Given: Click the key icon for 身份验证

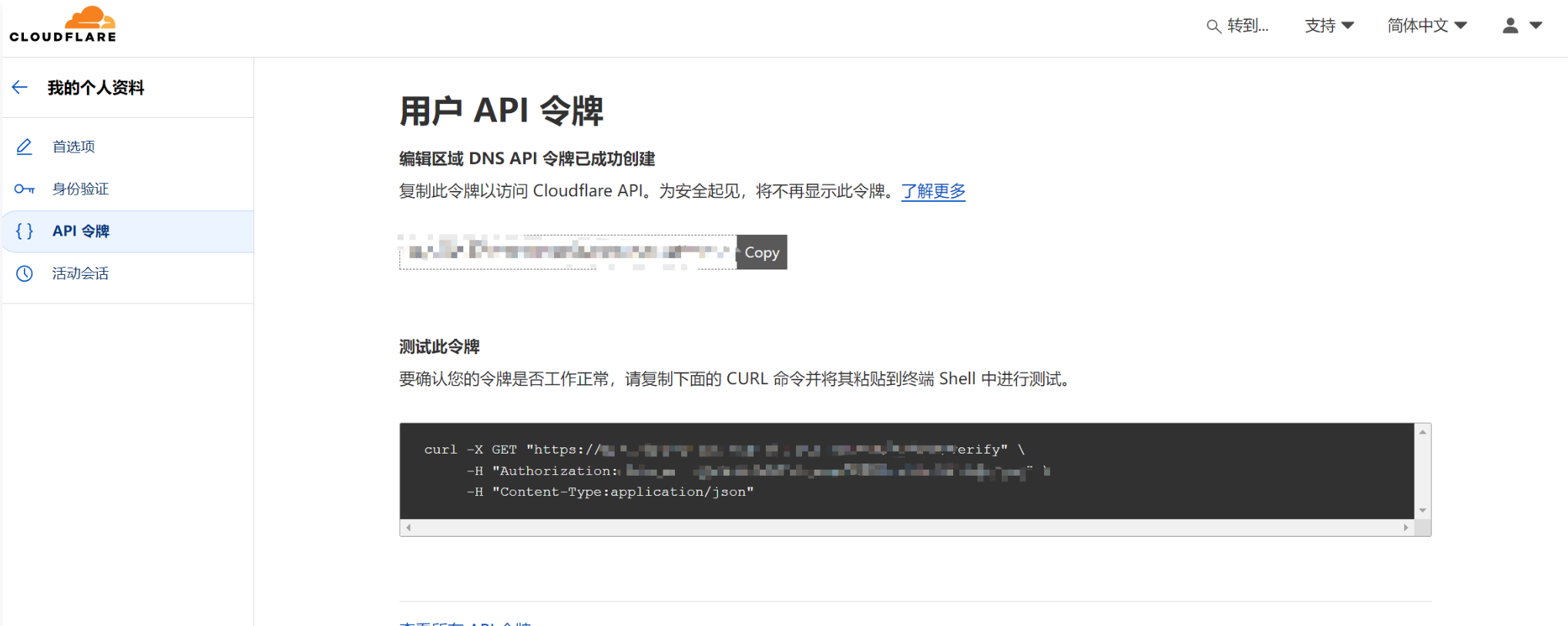Looking at the screenshot, I should [25, 189].
